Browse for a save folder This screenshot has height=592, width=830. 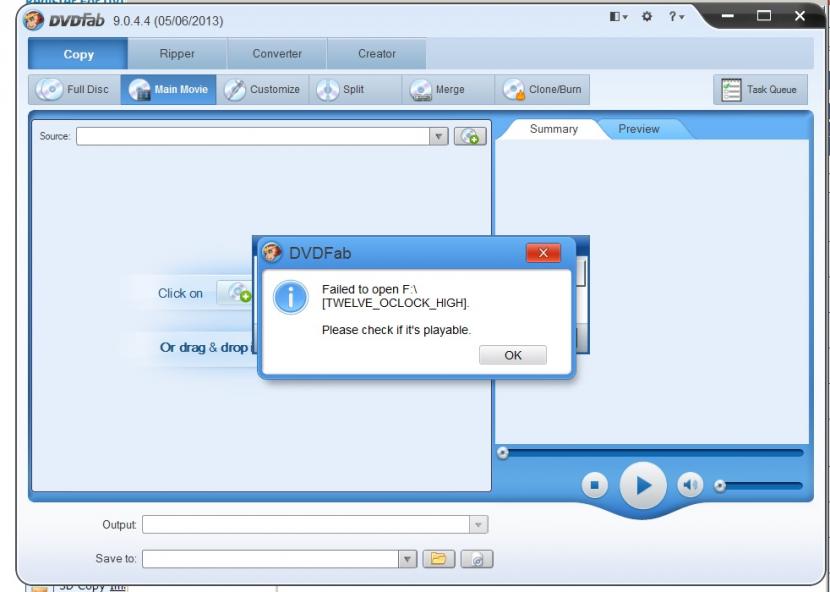pos(438,559)
